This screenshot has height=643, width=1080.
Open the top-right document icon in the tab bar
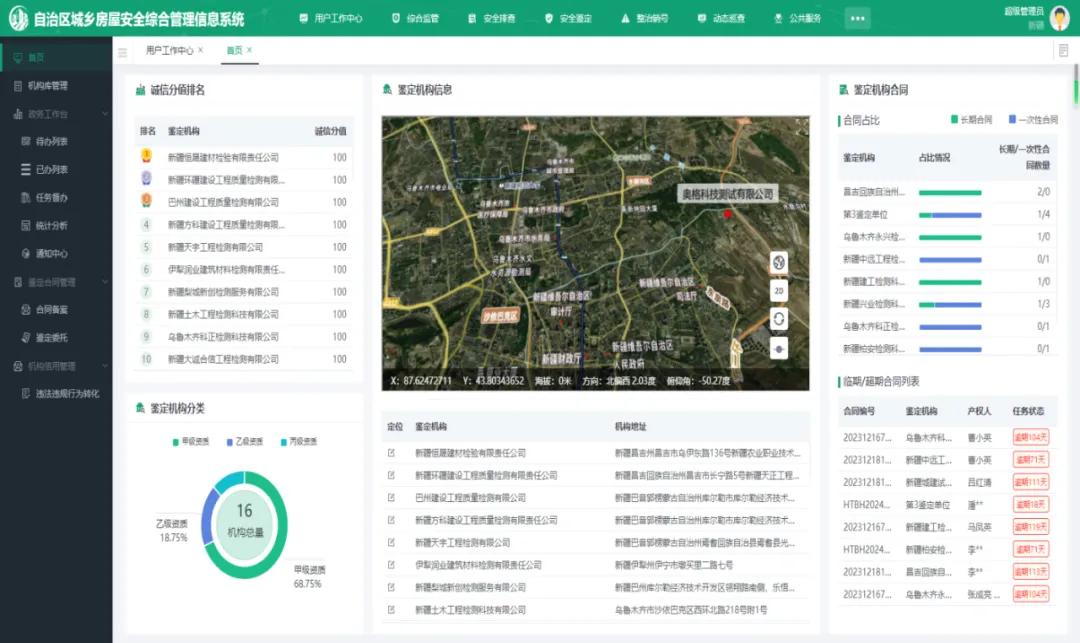point(1062,51)
